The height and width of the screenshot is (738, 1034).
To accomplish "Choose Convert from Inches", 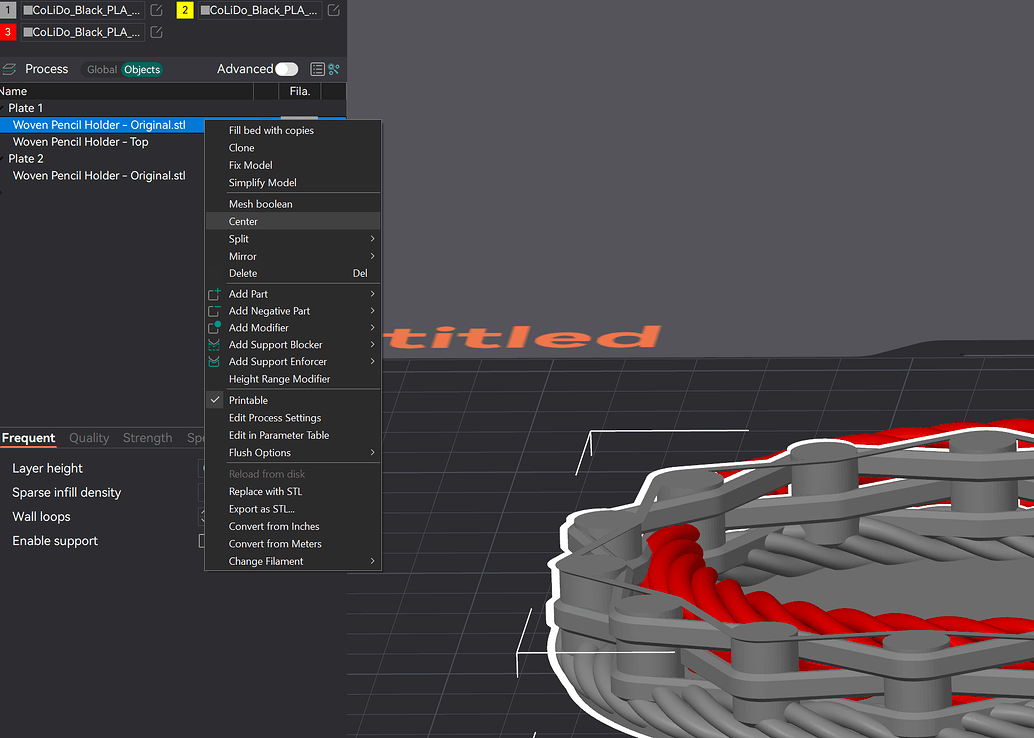I will point(293,526).
